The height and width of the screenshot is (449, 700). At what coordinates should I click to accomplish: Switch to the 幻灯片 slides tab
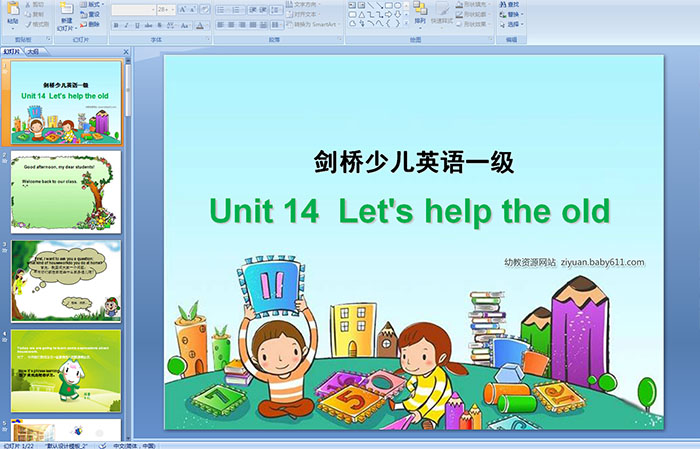point(12,52)
